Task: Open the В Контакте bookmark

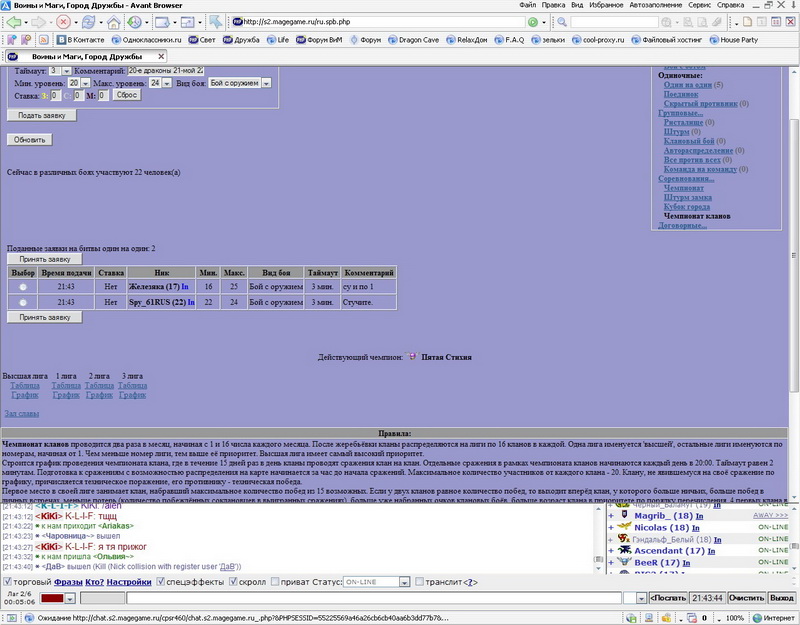Action: 81,40
